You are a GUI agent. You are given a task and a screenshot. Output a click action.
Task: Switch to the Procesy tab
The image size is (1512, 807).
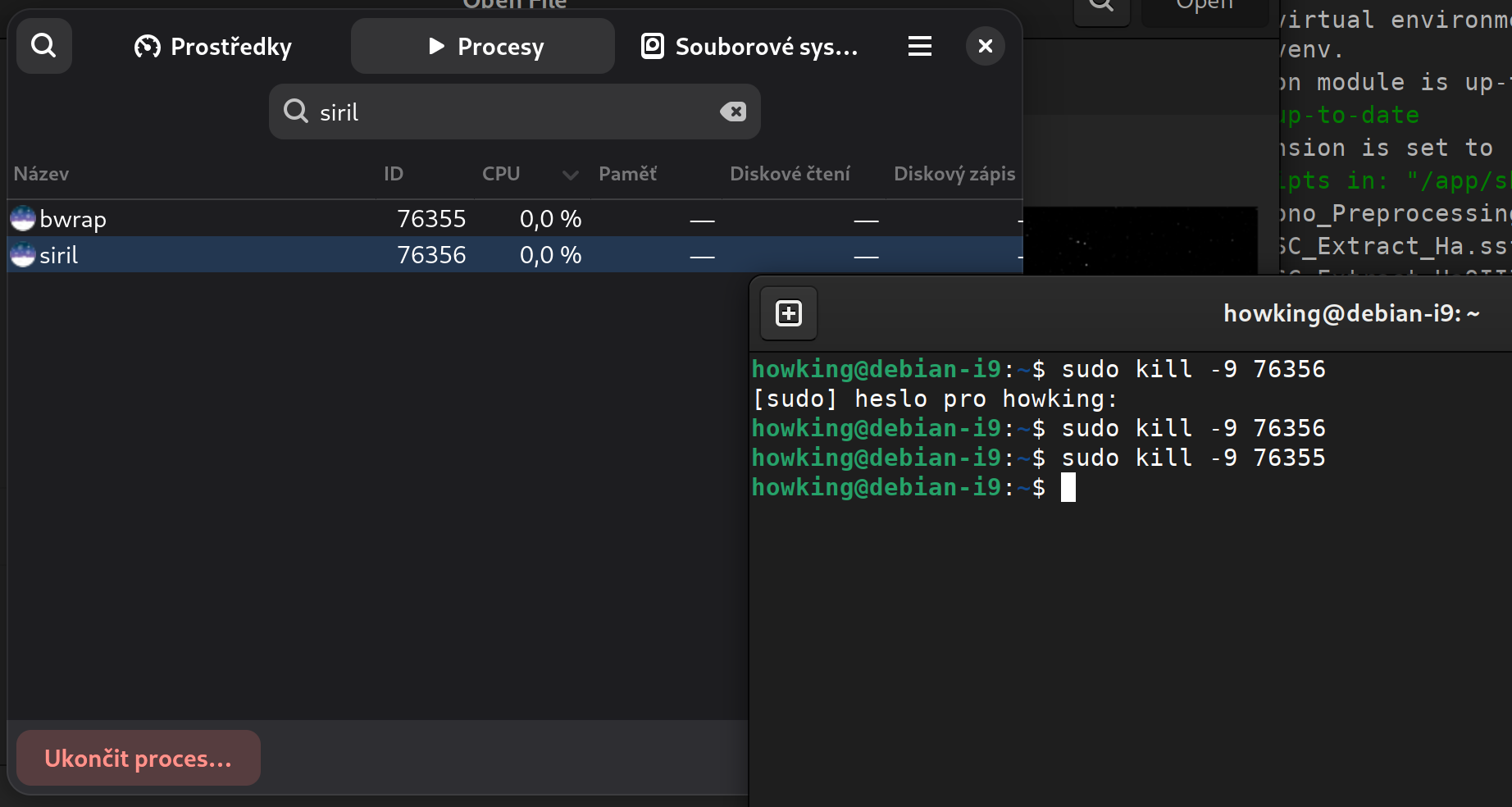(483, 47)
